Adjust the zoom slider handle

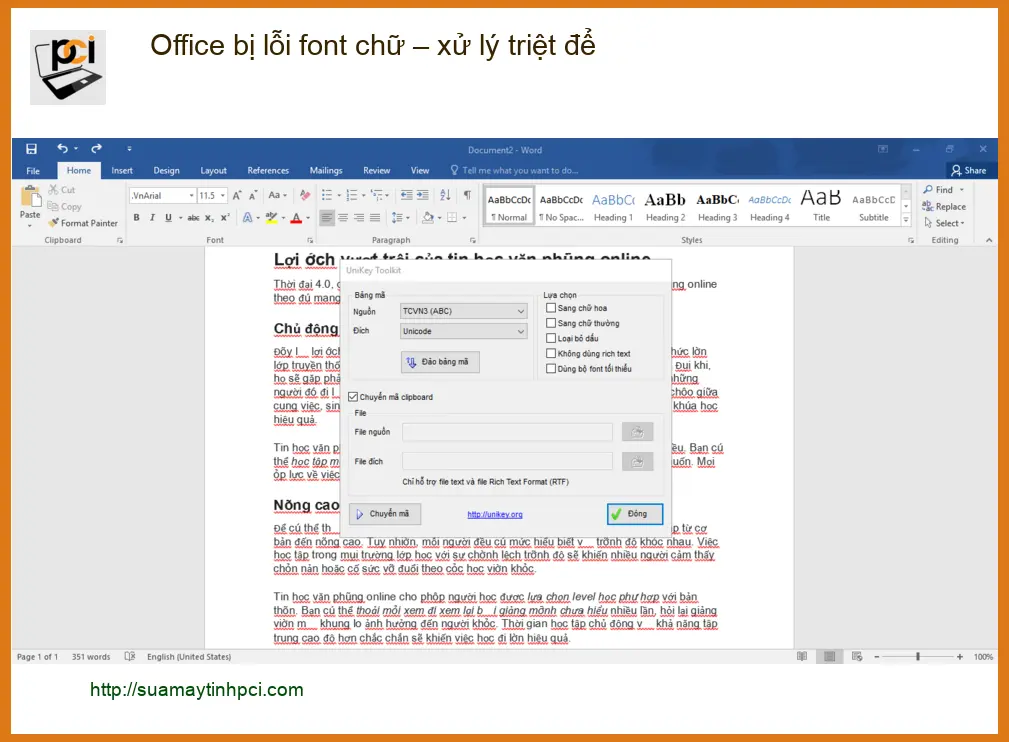[x=918, y=656]
